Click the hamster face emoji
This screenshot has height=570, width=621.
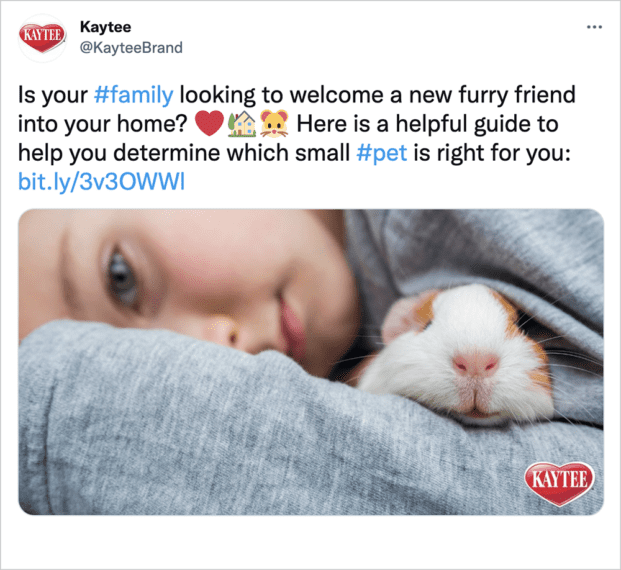[274, 124]
